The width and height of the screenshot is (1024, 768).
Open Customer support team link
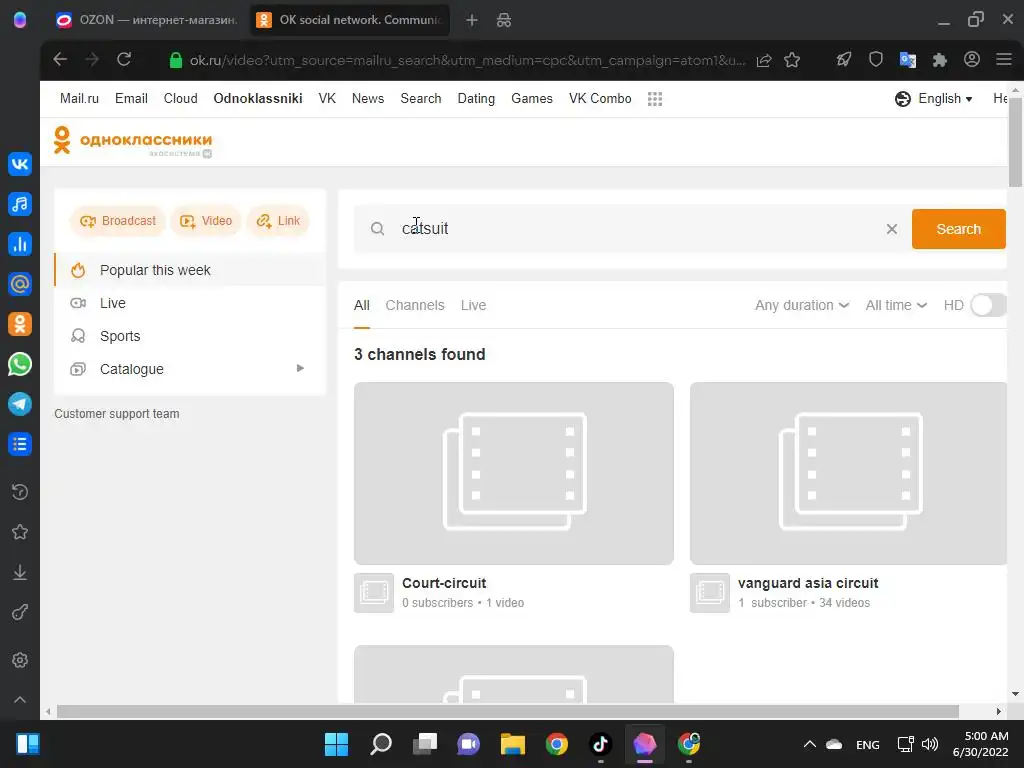click(x=117, y=413)
